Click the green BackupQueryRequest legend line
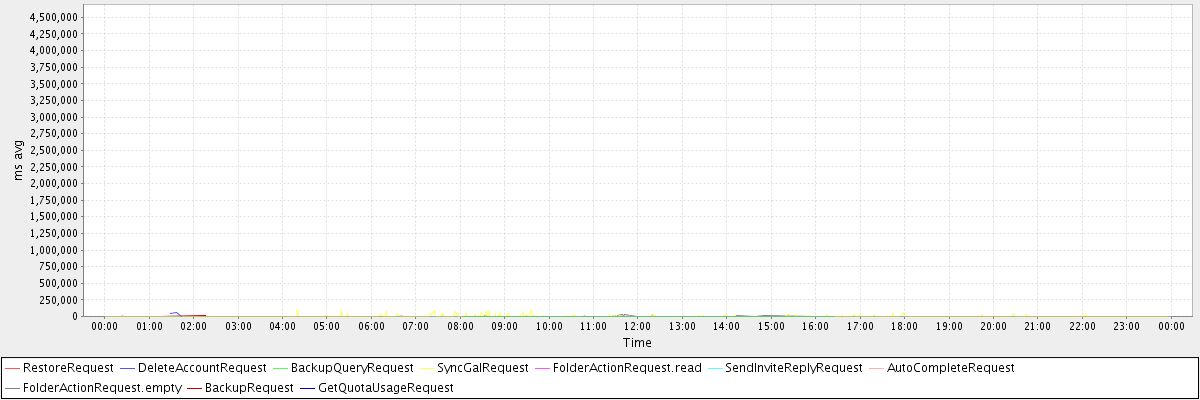The width and height of the screenshot is (1200, 400). coord(262,368)
